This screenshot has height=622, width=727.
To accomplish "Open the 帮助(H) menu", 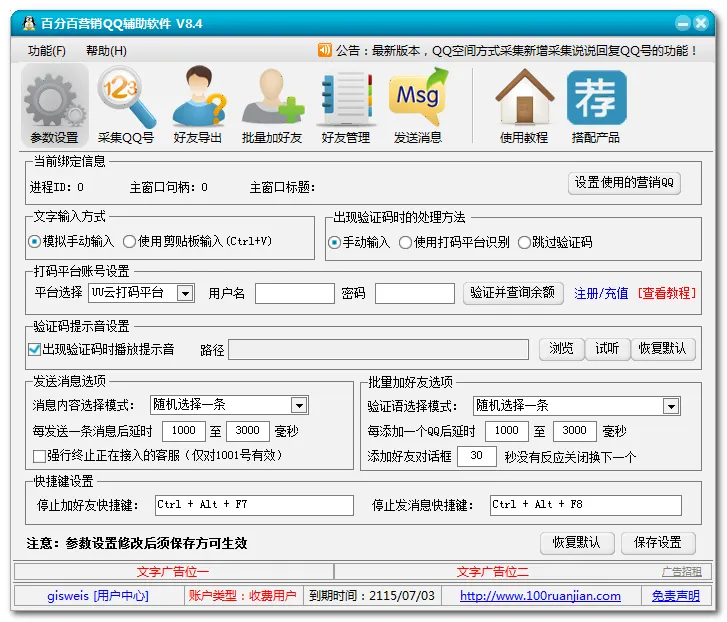I will click(106, 51).
